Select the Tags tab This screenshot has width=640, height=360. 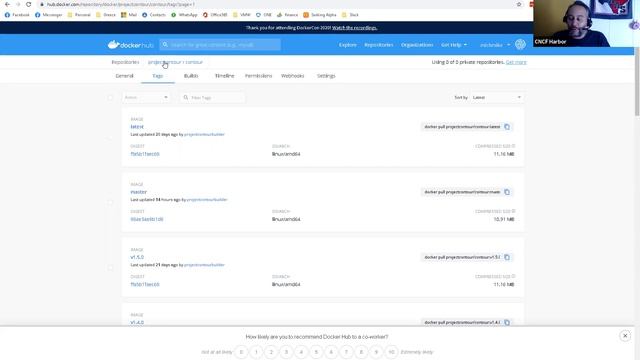[x=158, y=76]
